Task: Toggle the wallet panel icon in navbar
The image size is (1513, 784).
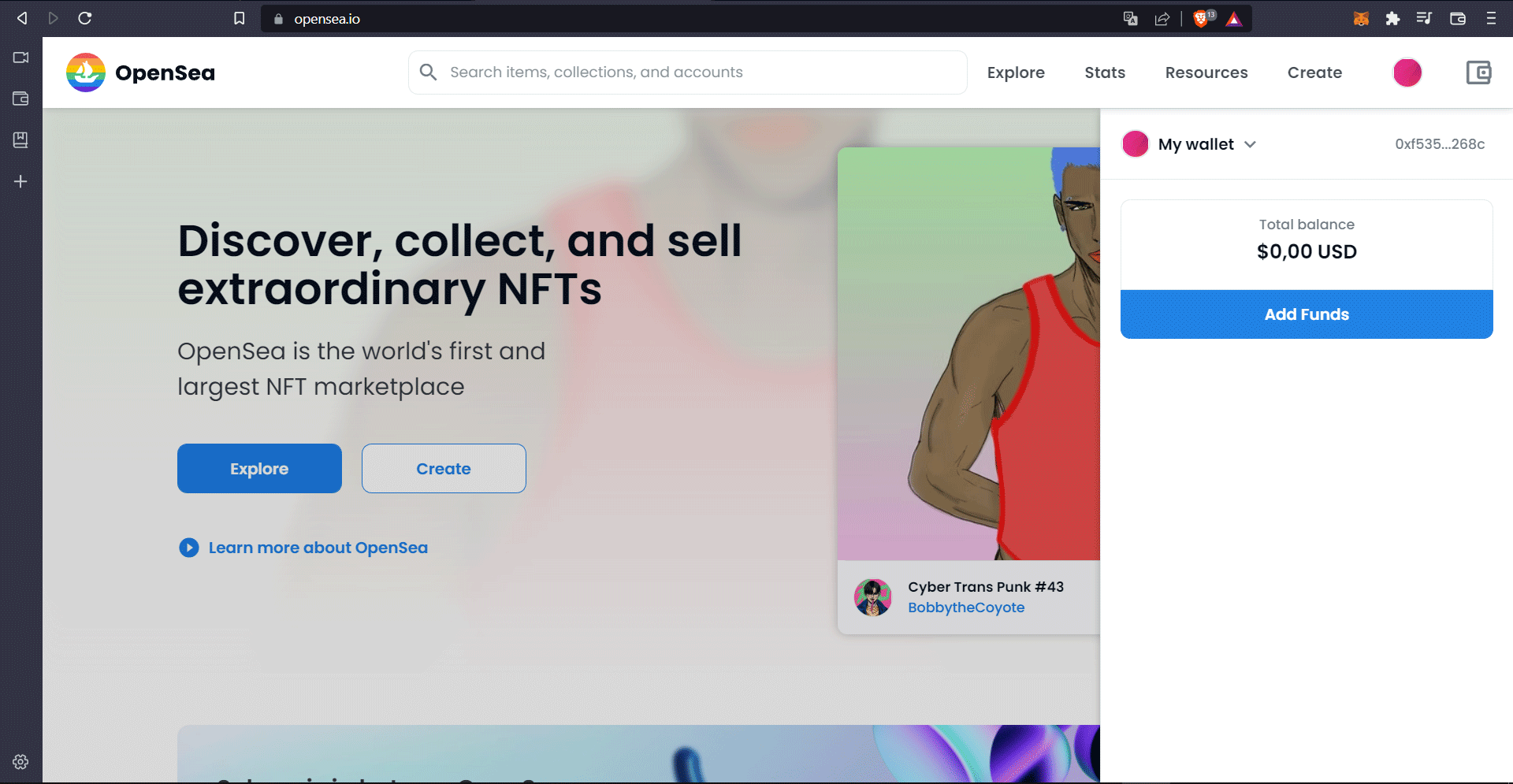Action: point(1478,72)
